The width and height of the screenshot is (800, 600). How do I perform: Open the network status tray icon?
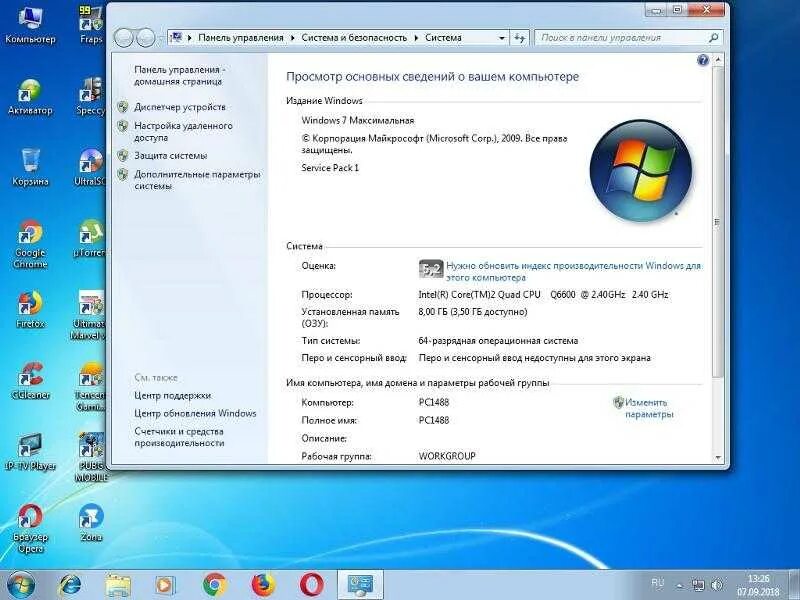pos(698,585)
